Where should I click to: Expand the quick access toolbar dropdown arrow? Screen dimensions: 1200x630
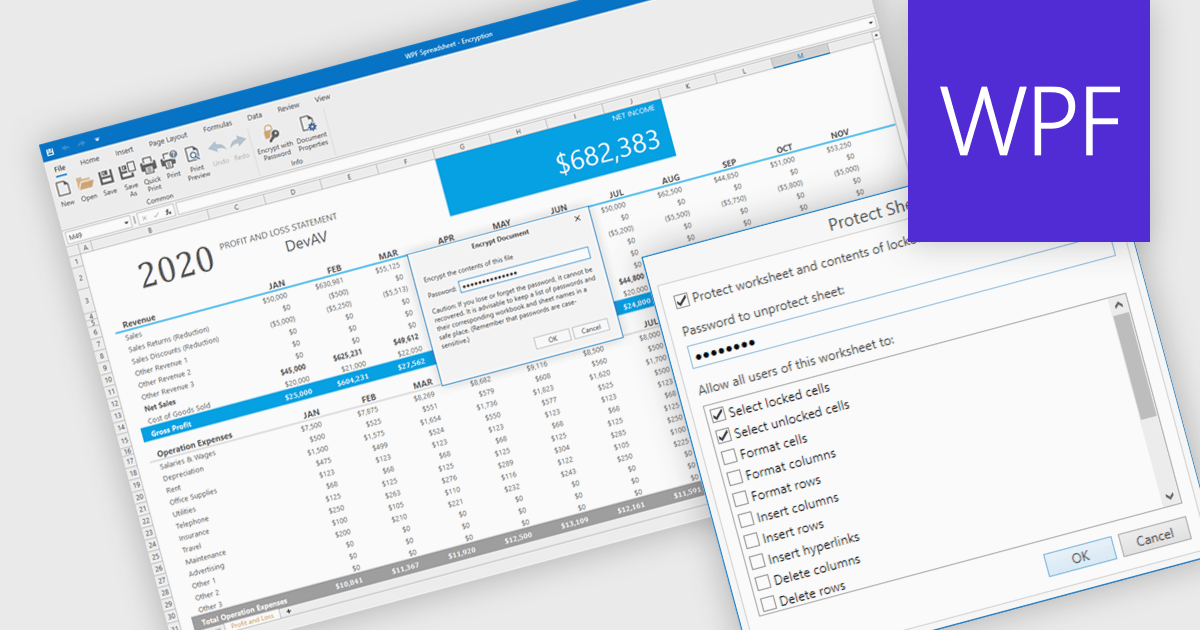97,138
